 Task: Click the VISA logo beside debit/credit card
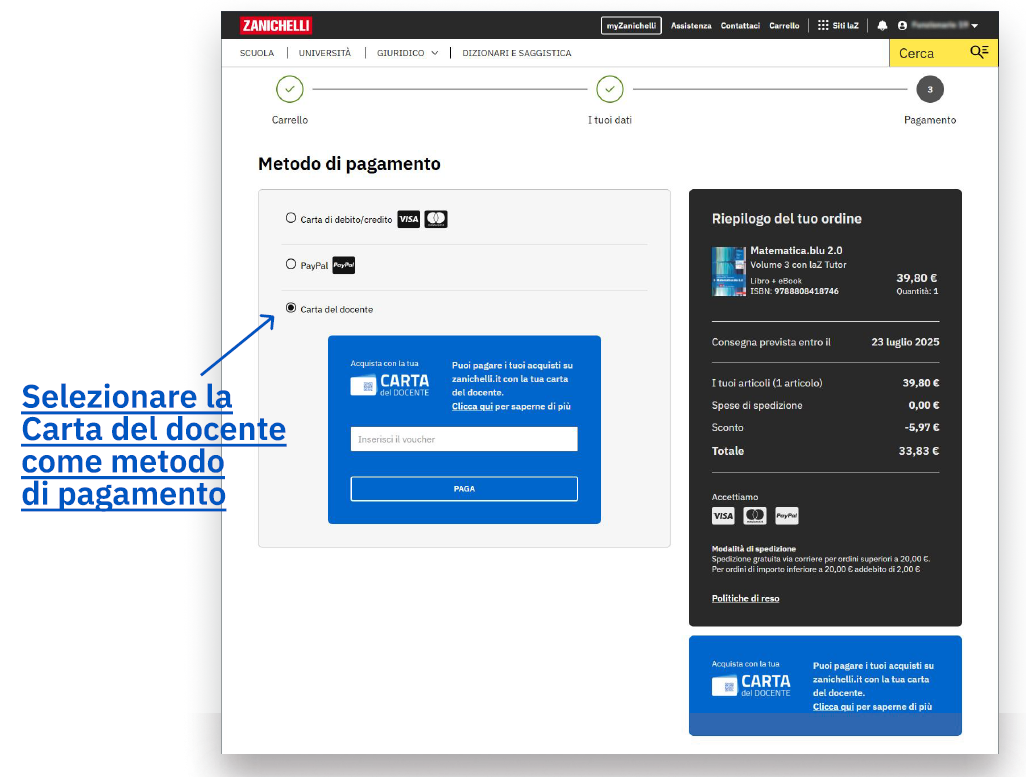408,219
